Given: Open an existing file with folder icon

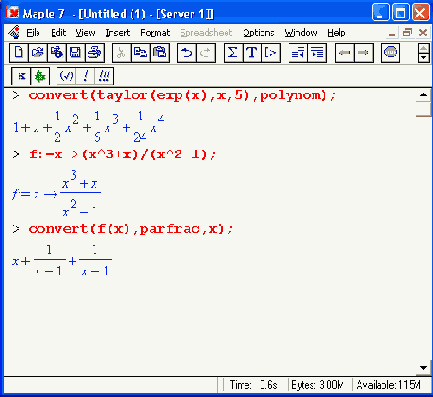Looking at the screenshot, I should pyautogui.click(x=38, y=53).
